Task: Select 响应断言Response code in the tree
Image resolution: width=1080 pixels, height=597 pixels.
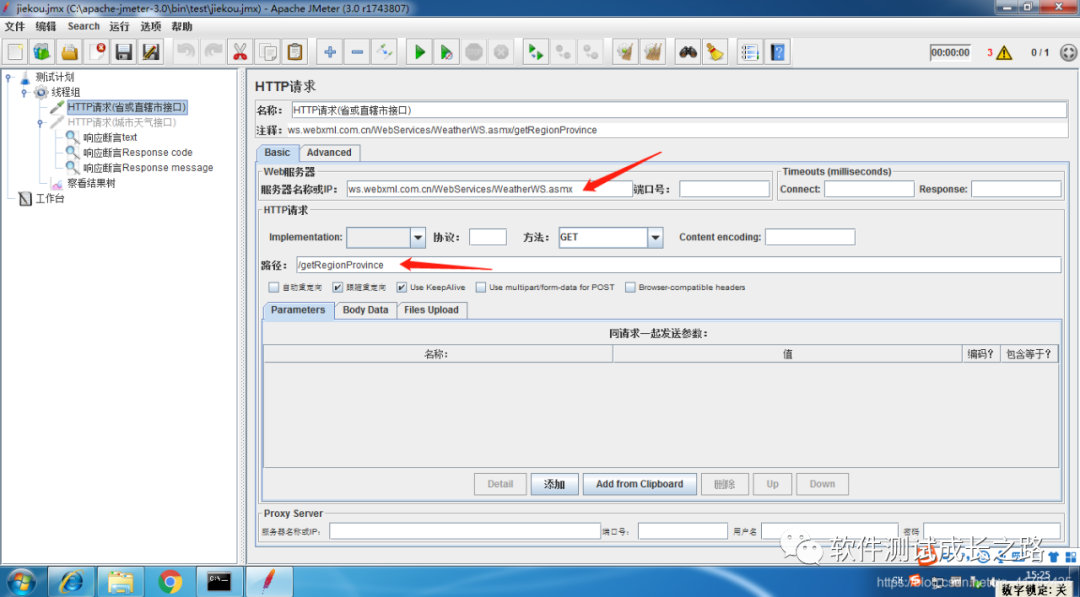Action: pyautogui.click(x=138, y=153)
